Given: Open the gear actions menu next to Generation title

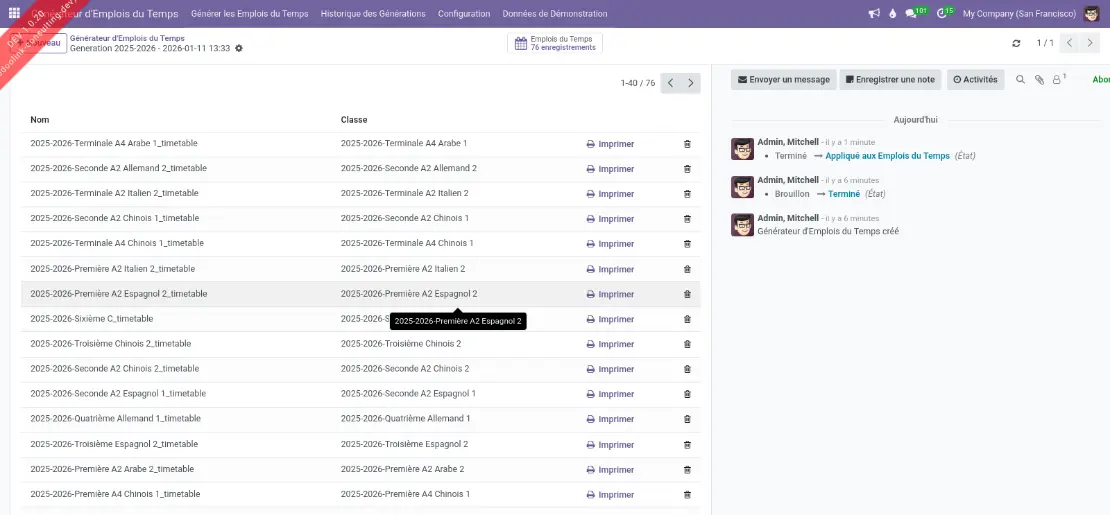Looking at the screenshot, I should click(239, 48).
